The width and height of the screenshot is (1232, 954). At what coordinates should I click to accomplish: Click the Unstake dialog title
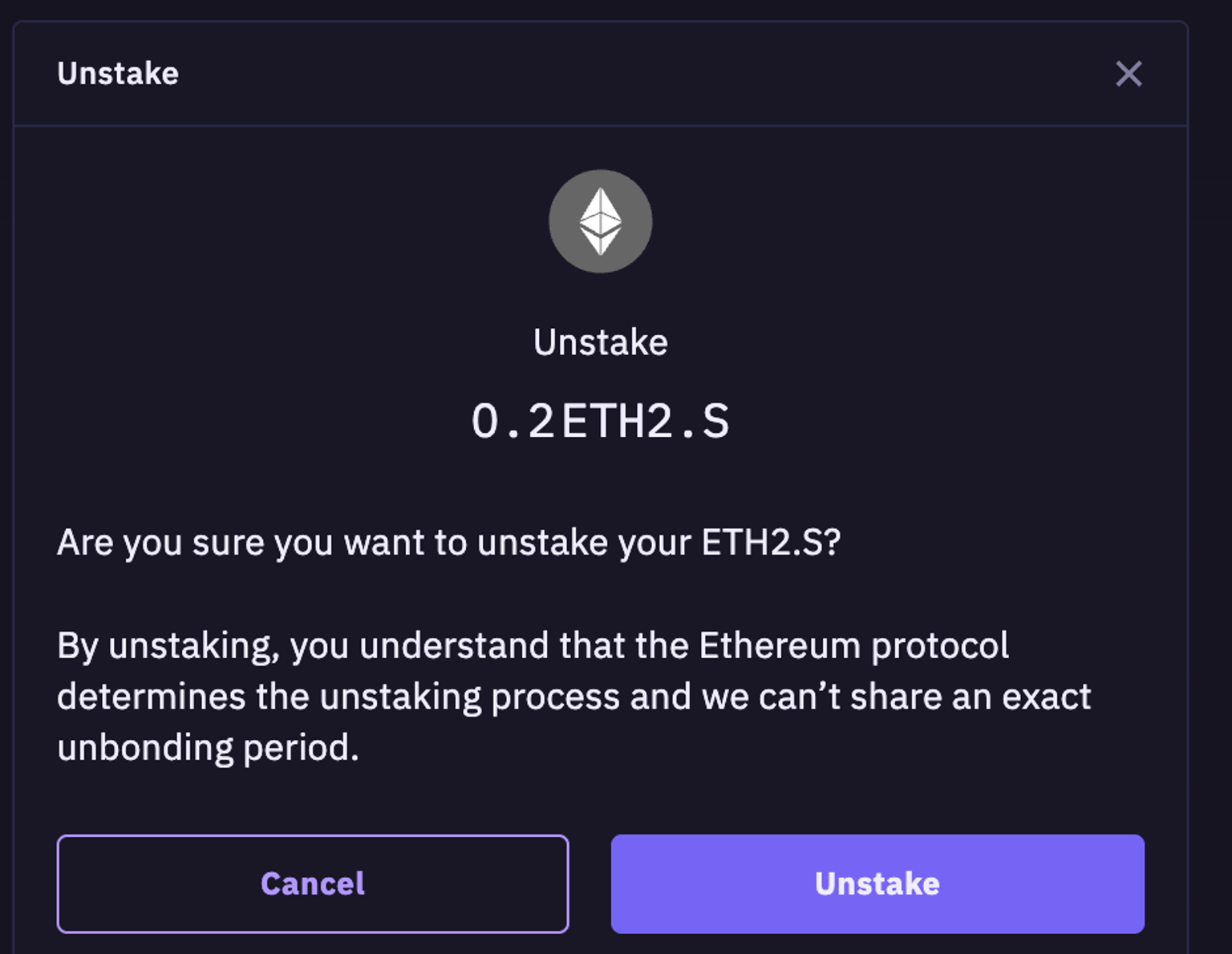click(117, 74)
